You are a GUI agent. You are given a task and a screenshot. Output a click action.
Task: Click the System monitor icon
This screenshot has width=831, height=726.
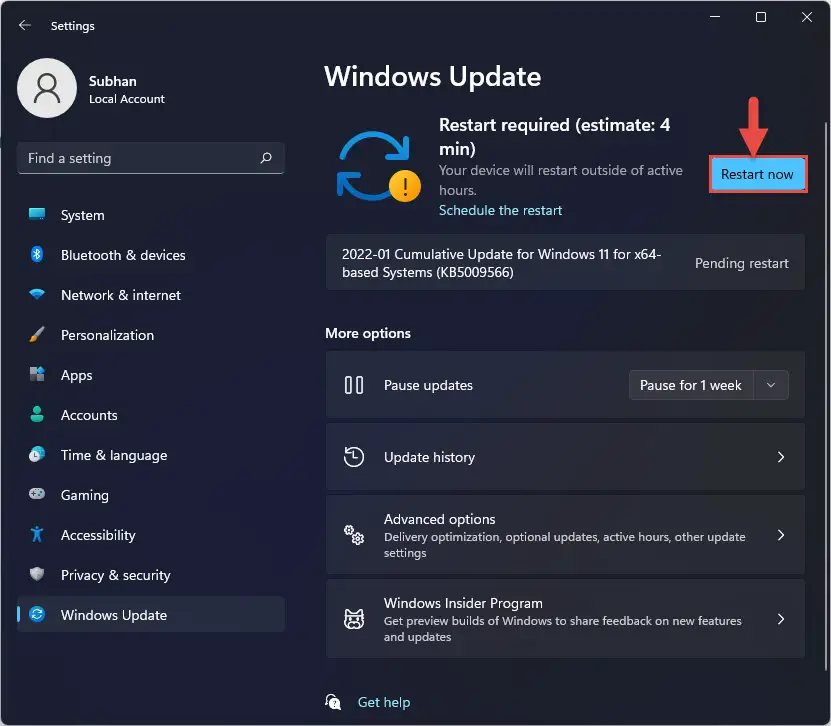tap(37, 214)
